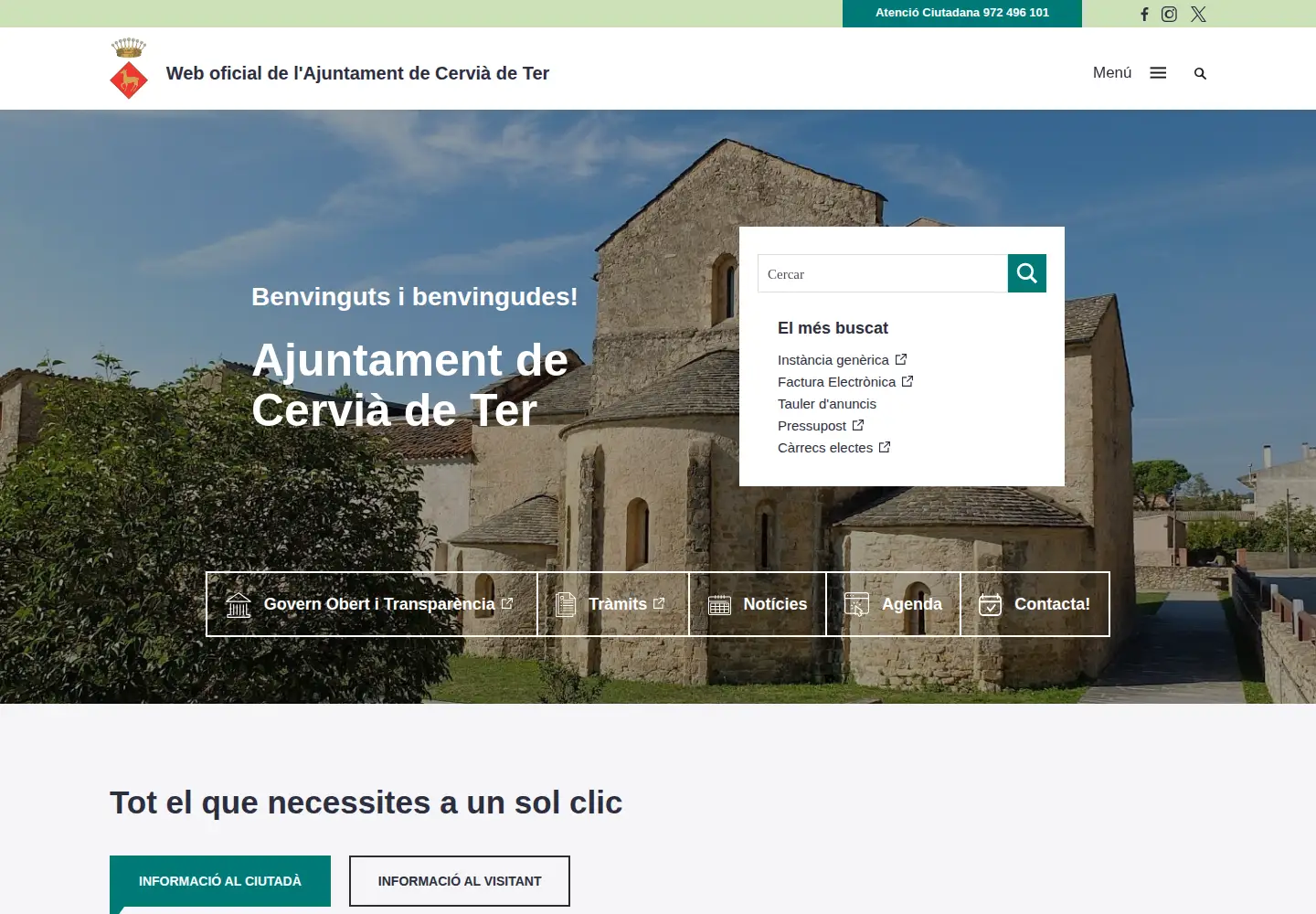Open Govern Obert i Transparència
Screen dimensions: 1316x914
pyautogui.click(x=372, y=604)
